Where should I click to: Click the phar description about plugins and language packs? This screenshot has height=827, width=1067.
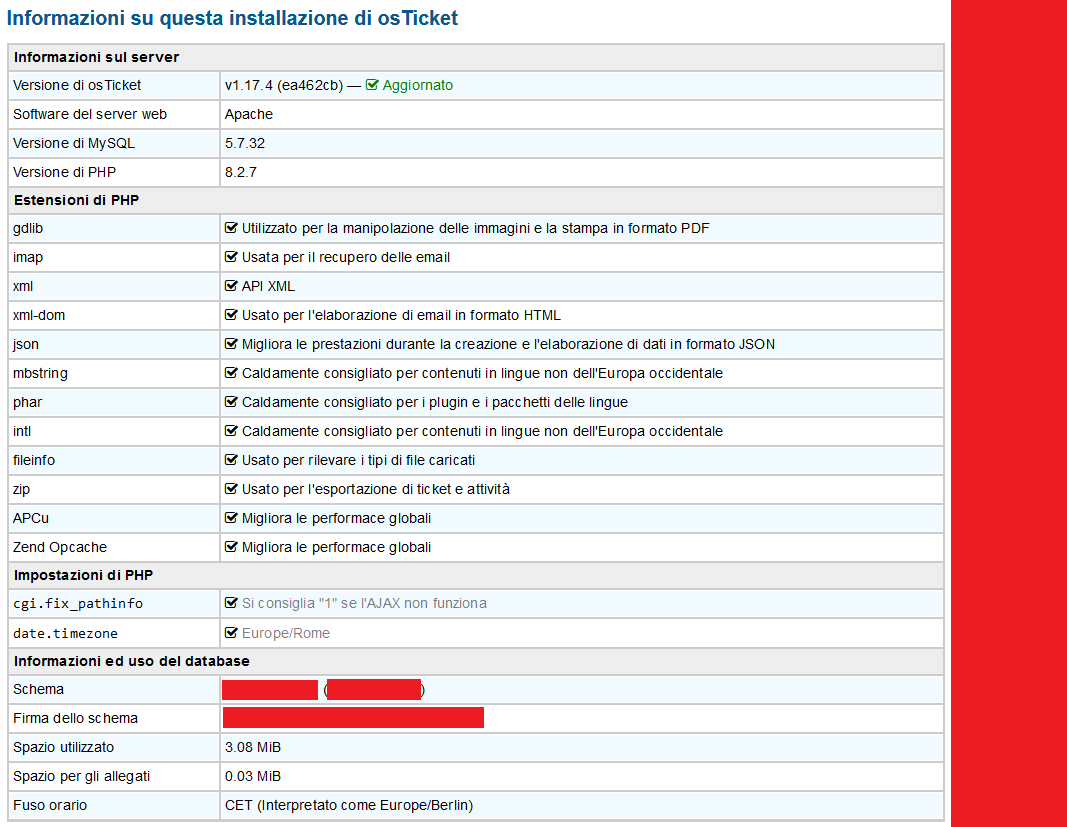[435, 402]
